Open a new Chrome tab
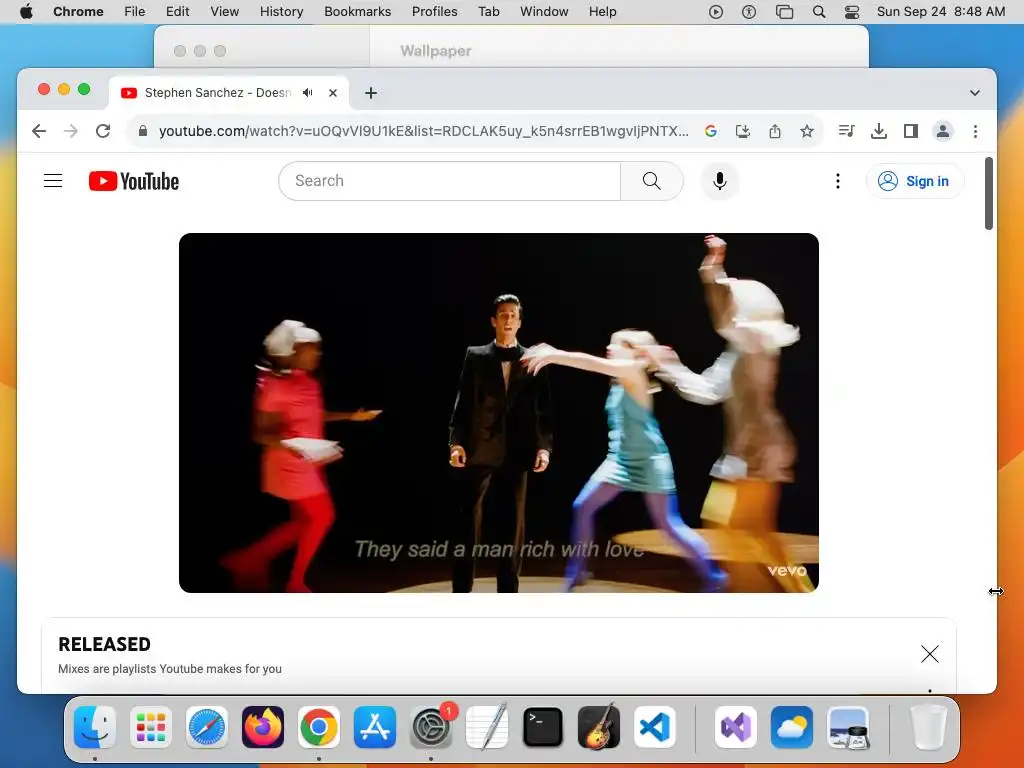Viewport: 1024px width, 768px height. point(371,93)
